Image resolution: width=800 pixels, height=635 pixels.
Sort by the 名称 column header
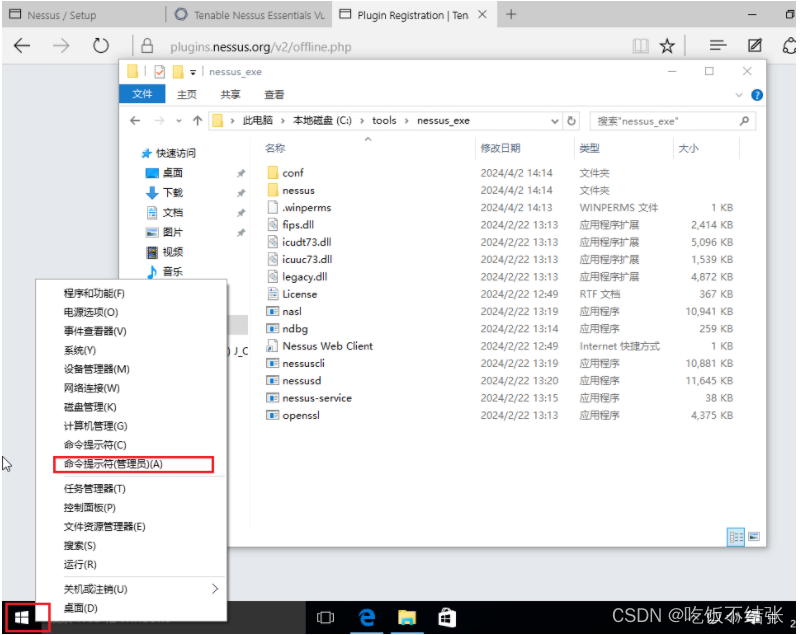pos(275,148)
